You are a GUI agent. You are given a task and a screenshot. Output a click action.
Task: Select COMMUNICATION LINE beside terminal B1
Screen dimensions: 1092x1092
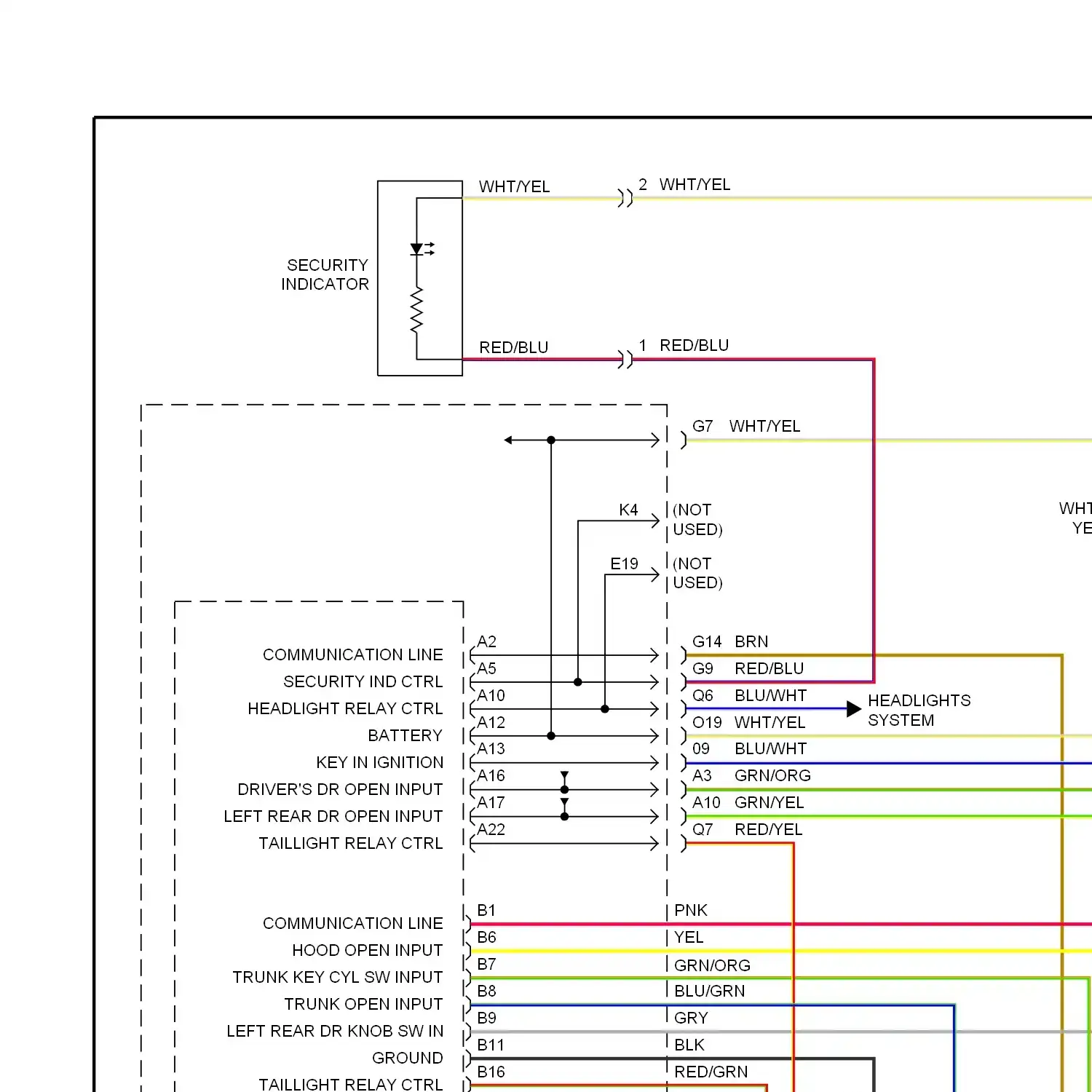pos(352,923)
